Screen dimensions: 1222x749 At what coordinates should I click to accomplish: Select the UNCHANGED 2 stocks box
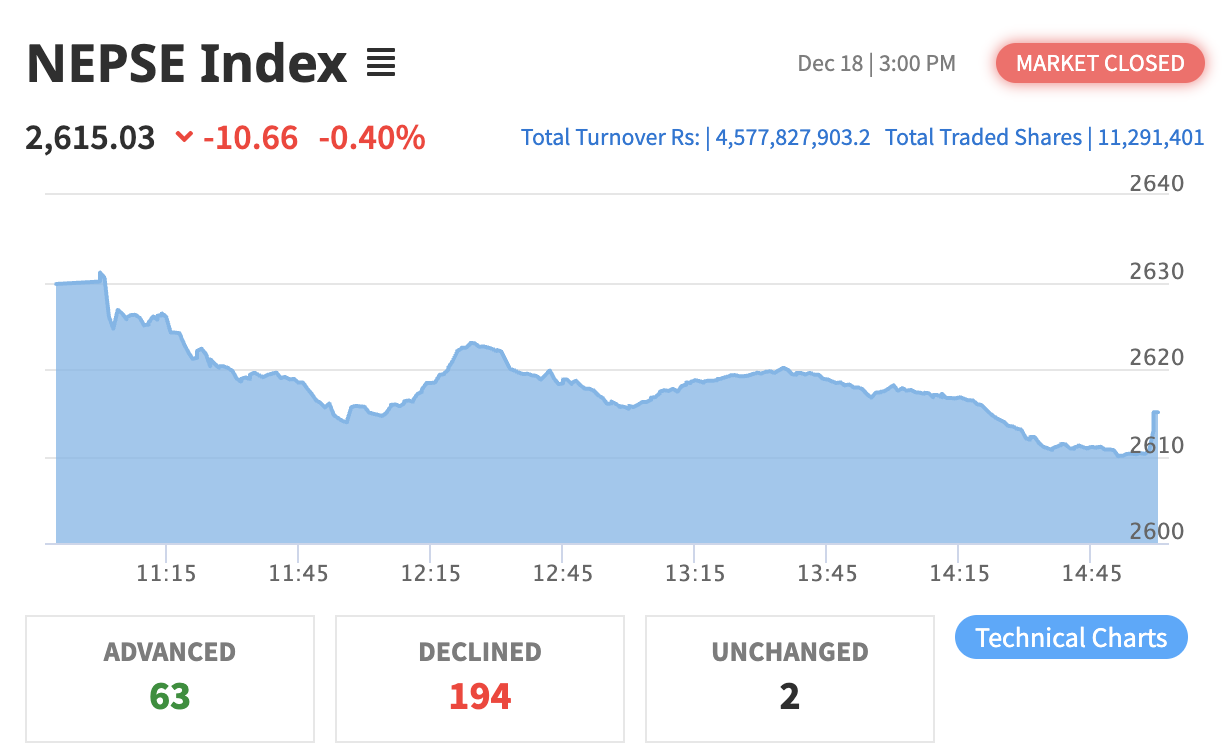click(x=790, y=678)
